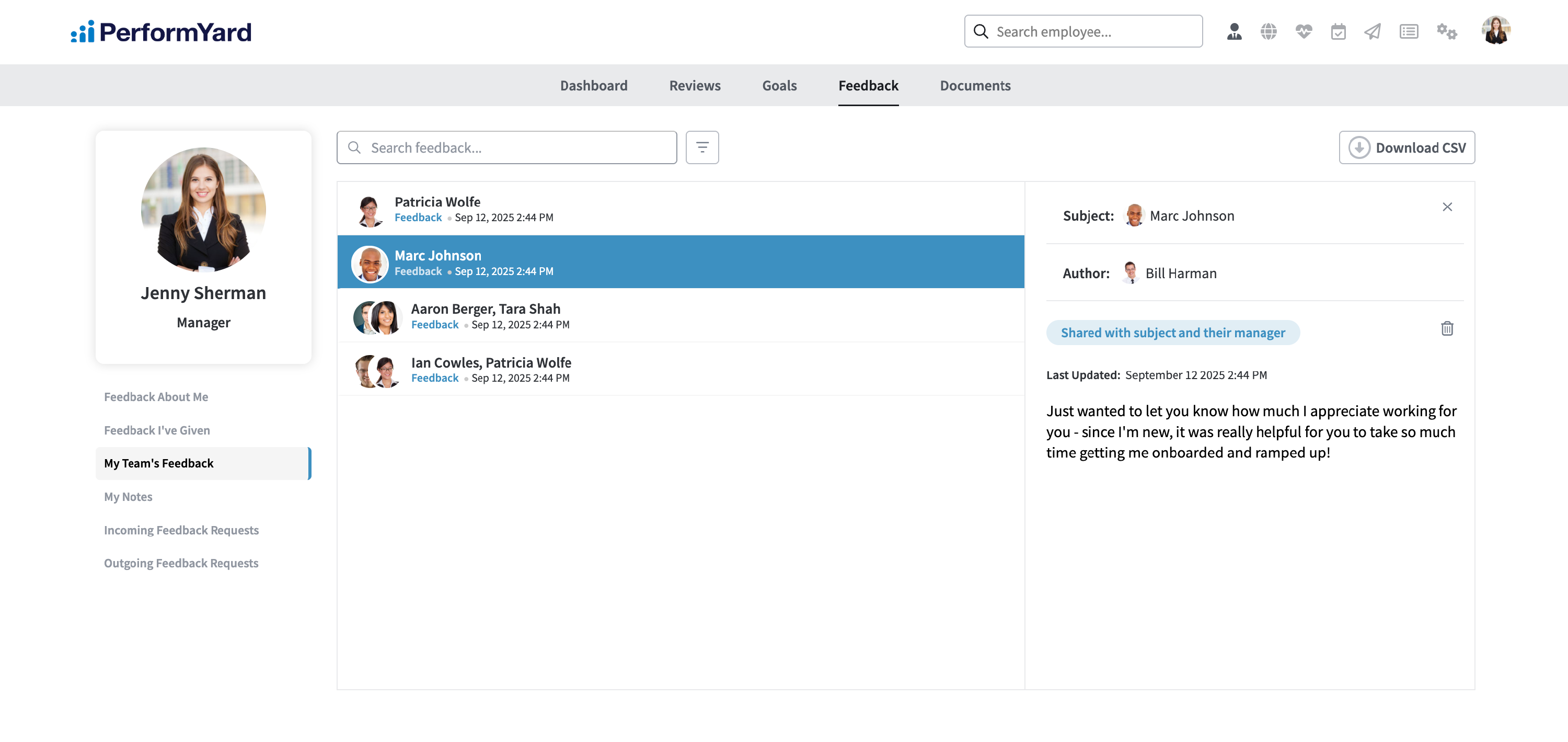Image resolution: width=1568 pixels, height=742 pixels.
Task: Open the heartbeat pulse icon
Action: pyautogui.click(x=1303, y=32)
